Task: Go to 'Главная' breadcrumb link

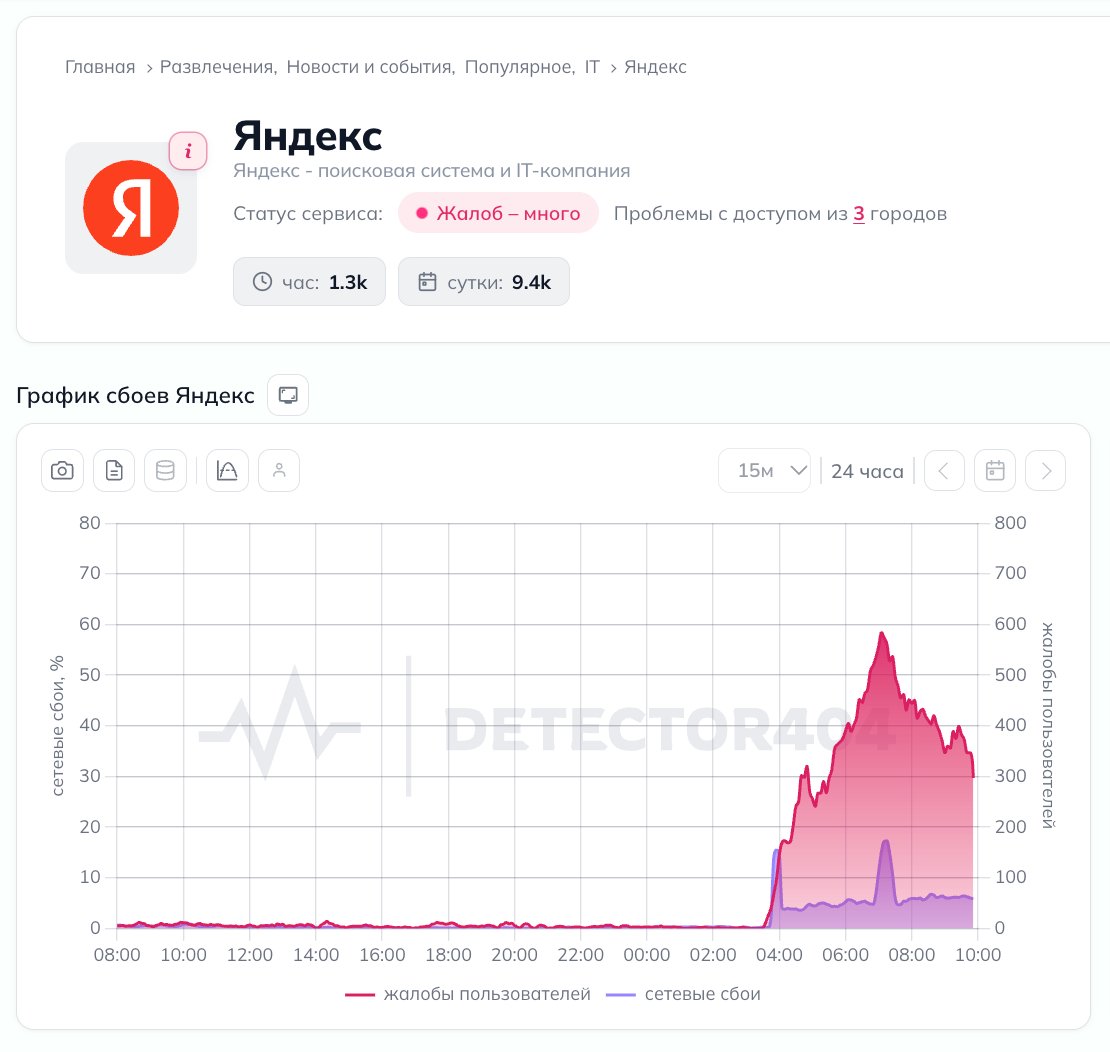Action: [100, 67]
